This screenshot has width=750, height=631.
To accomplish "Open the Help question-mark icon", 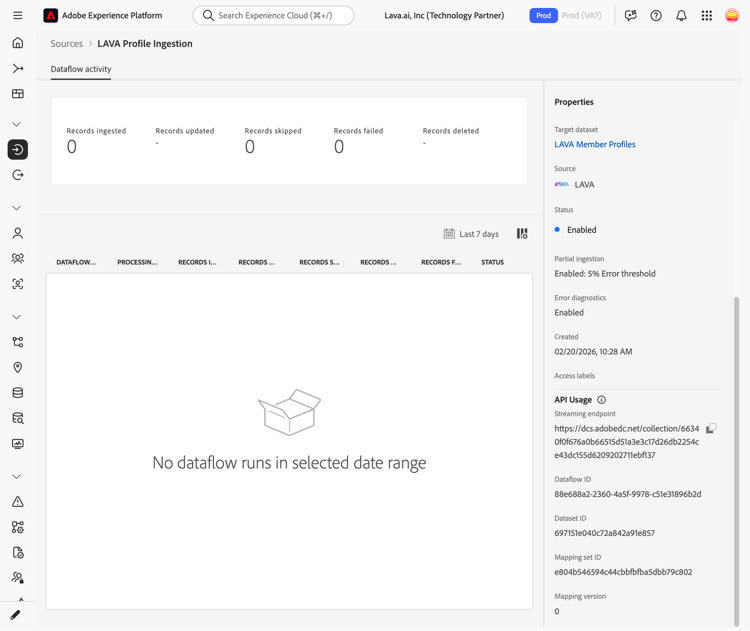I will click(656, 15).
